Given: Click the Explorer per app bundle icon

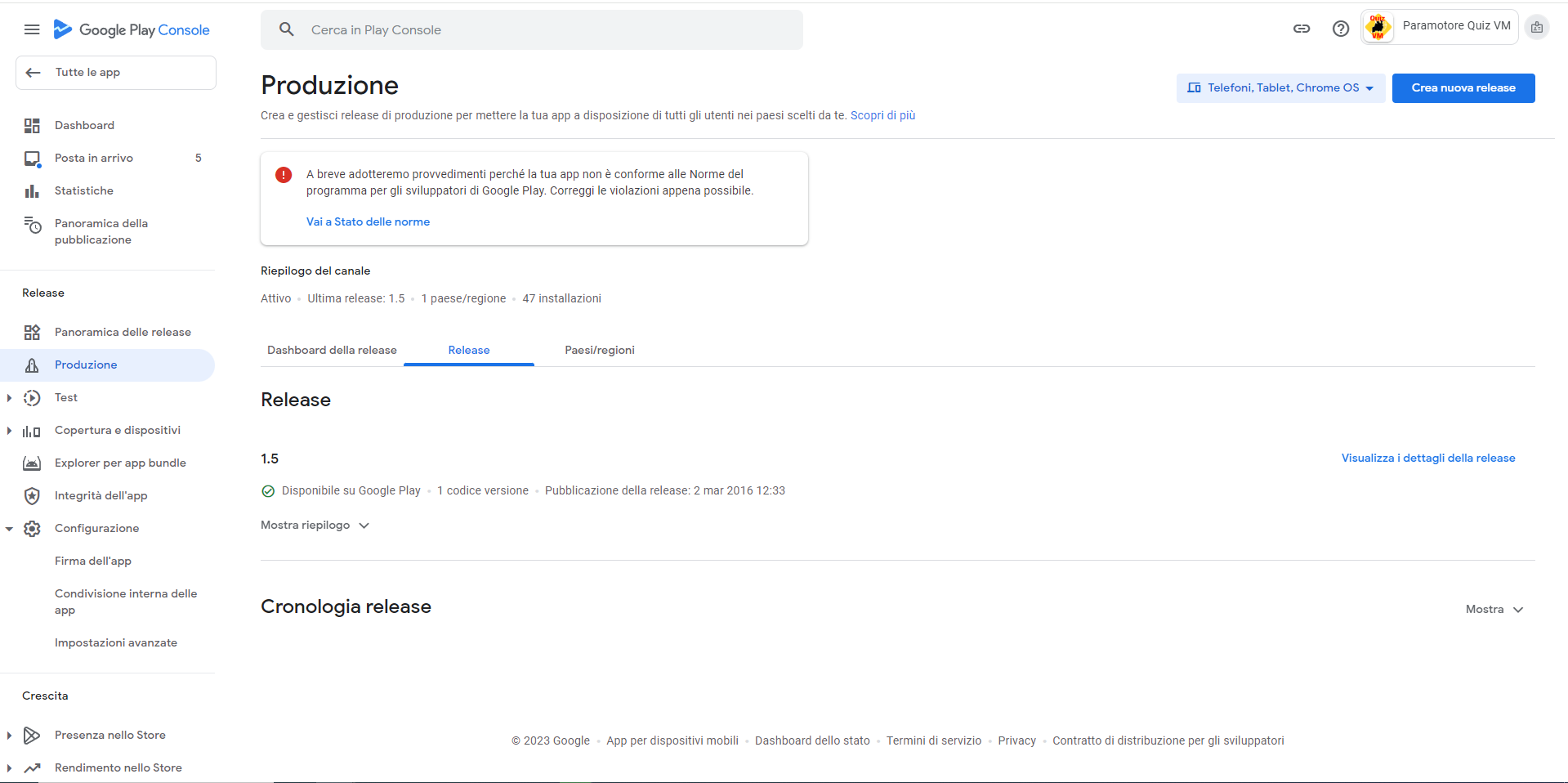Looking at the screenshot, I should [32, 463].
